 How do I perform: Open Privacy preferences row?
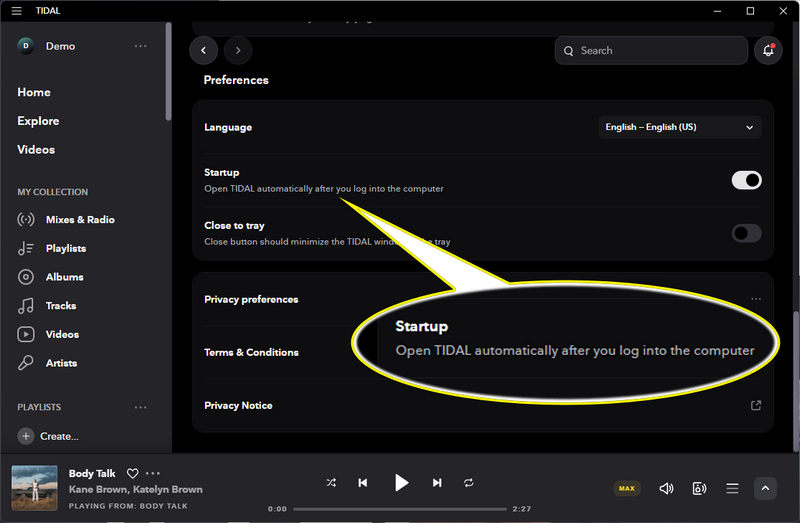click(x=482, y=299)
